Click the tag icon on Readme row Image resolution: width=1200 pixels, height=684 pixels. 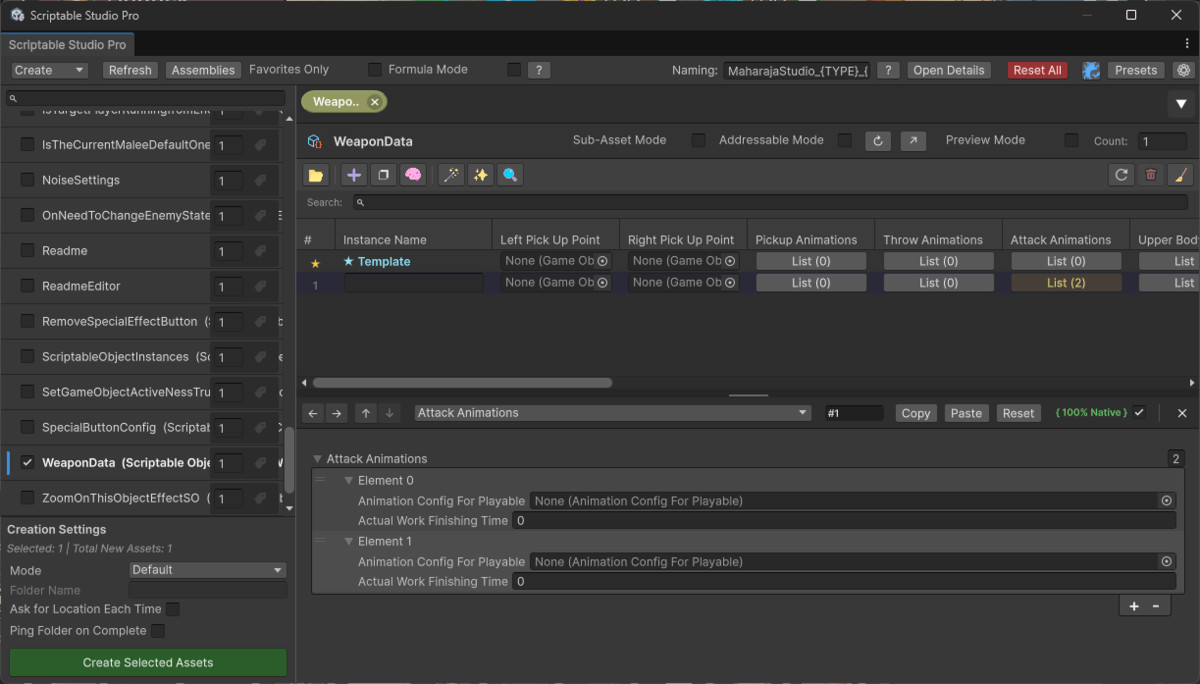[x=260, y=251]
